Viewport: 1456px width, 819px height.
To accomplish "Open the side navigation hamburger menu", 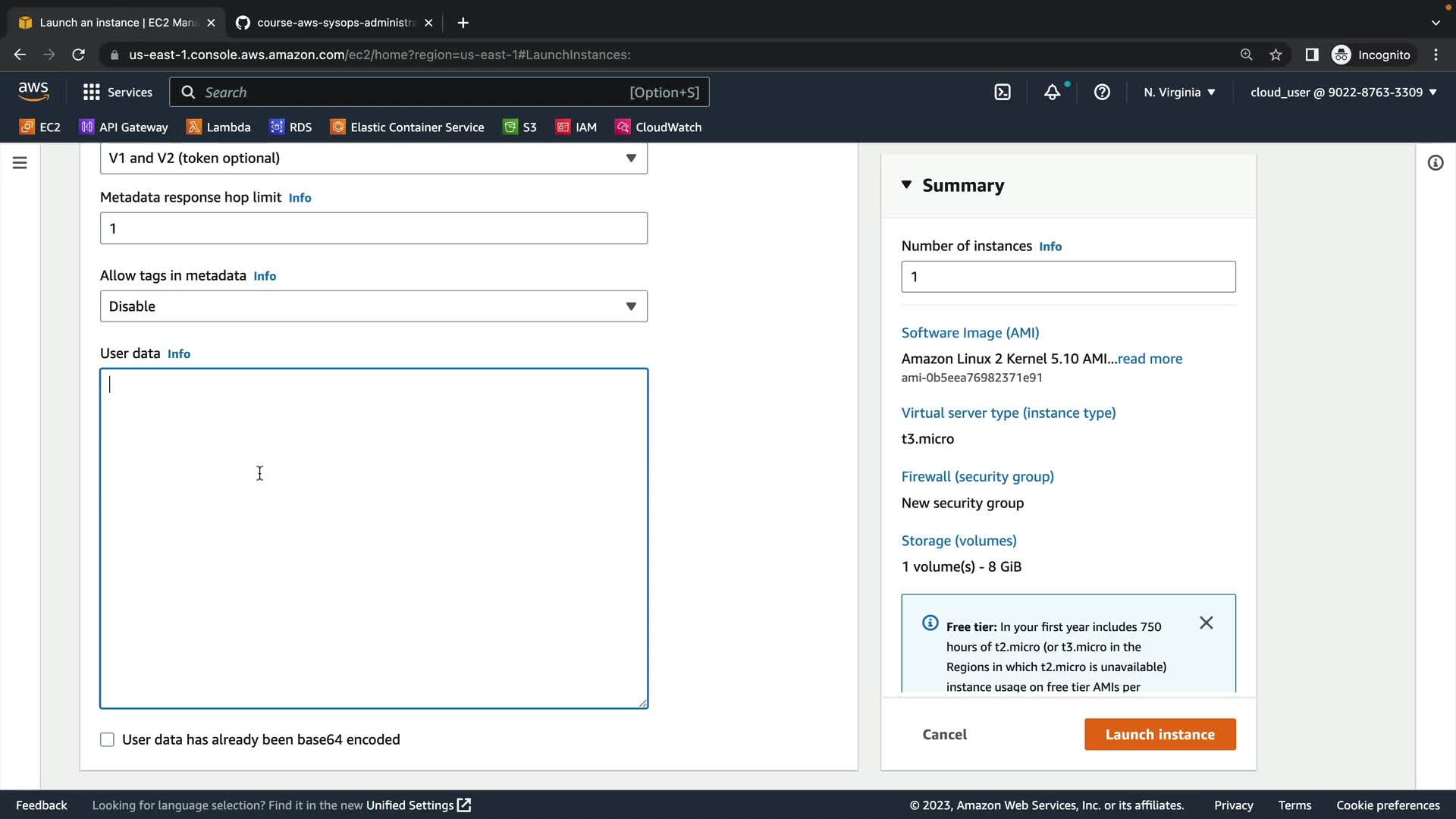I will pos(20,163).
